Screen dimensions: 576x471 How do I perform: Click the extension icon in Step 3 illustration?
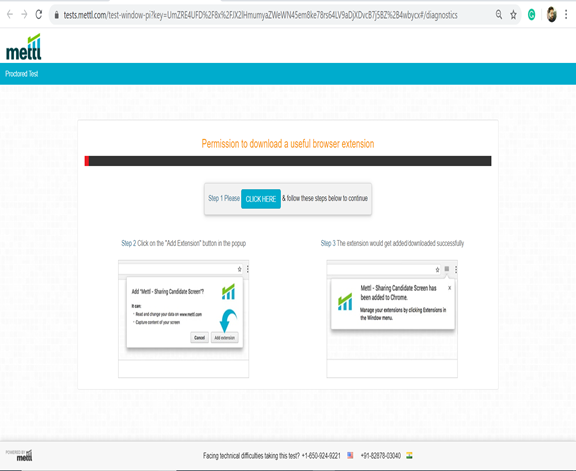[x=447, y=269]
